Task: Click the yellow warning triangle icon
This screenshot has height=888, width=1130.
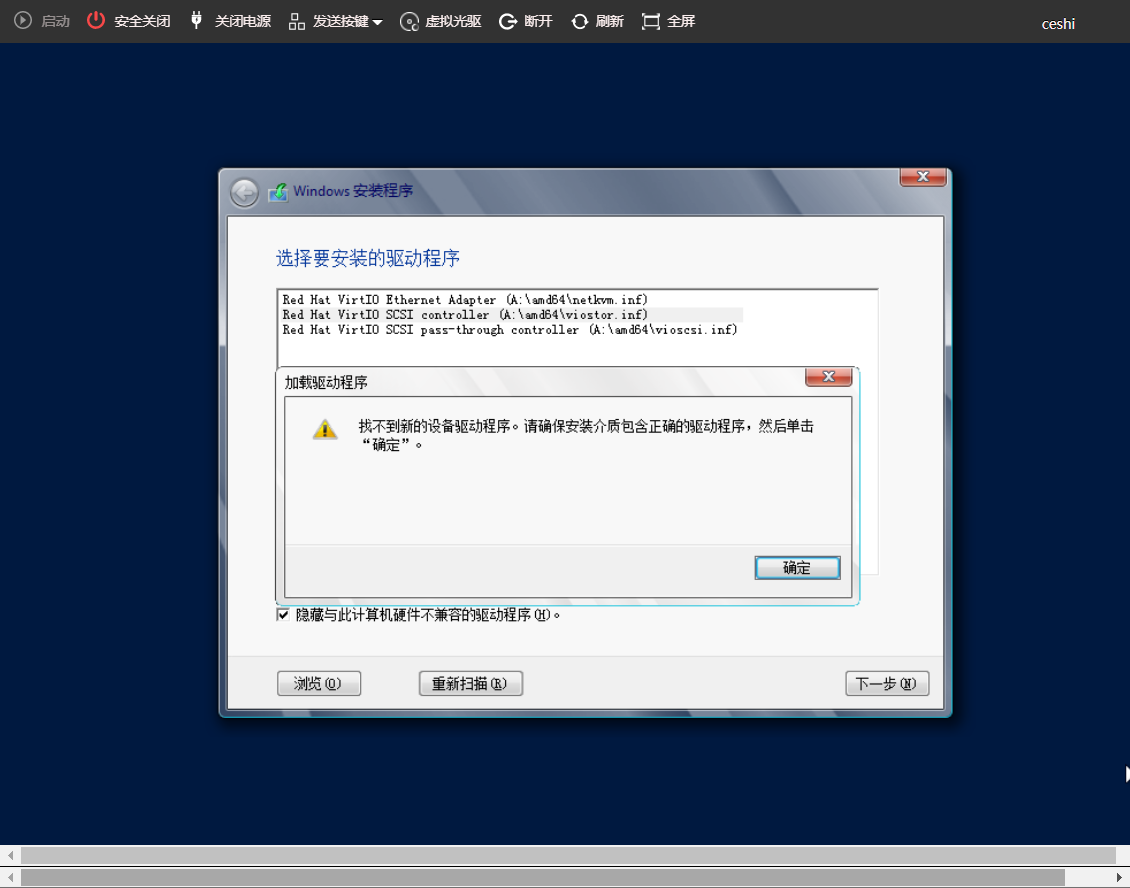Action: [325, 429]
